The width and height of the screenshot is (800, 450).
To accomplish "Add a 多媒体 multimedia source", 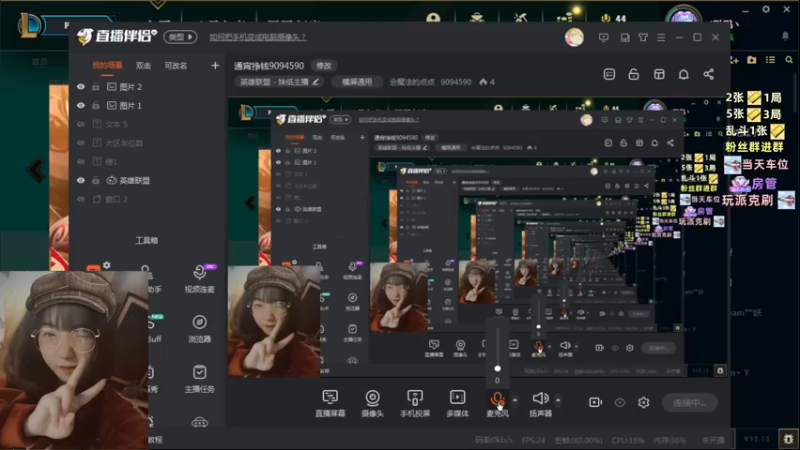I will [457, 403].
